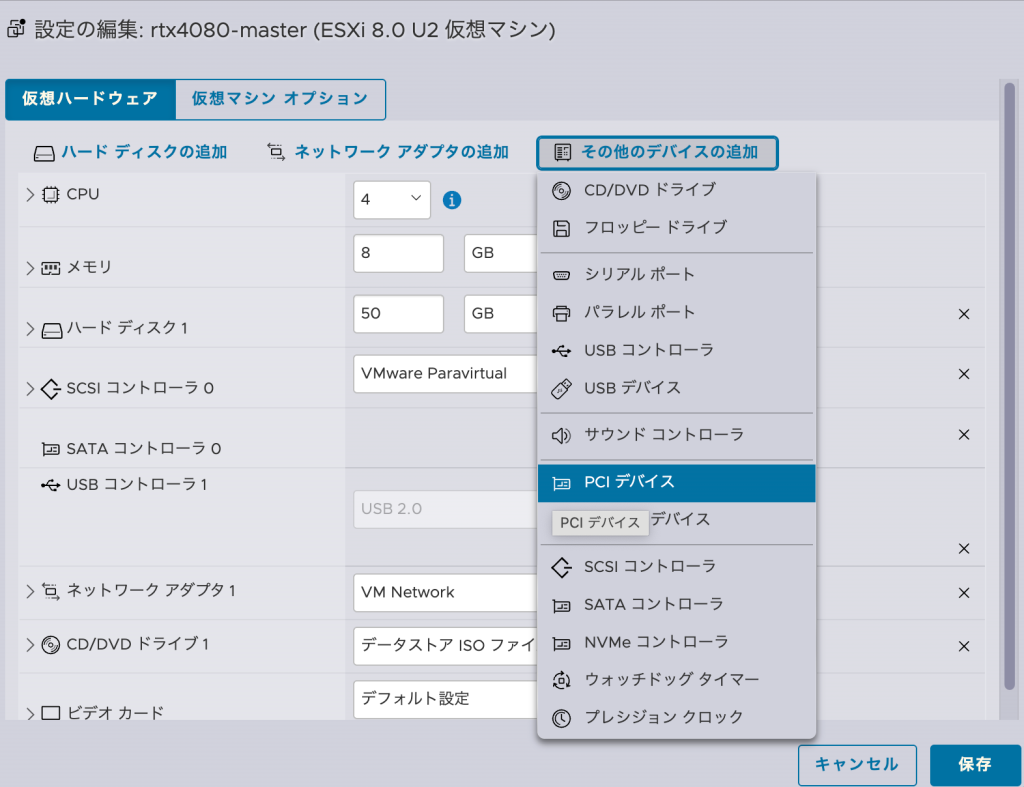Click the 保存 button
The height and width of the screenshot is (787, 1024).
[974, 765]
